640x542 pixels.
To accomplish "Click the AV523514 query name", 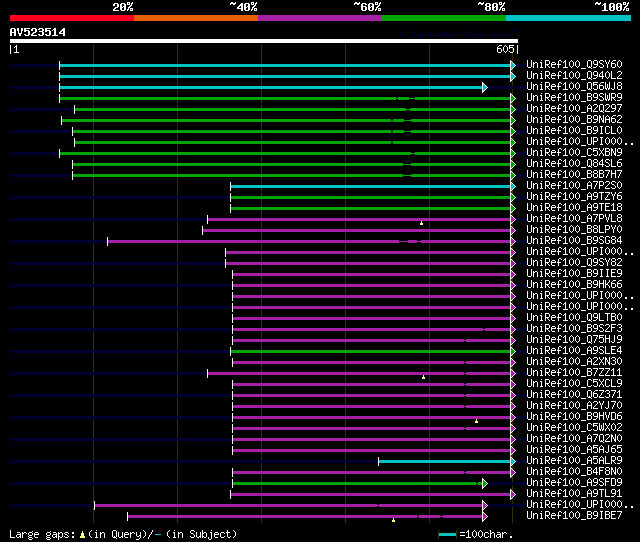I will click(x=38, y=32).
